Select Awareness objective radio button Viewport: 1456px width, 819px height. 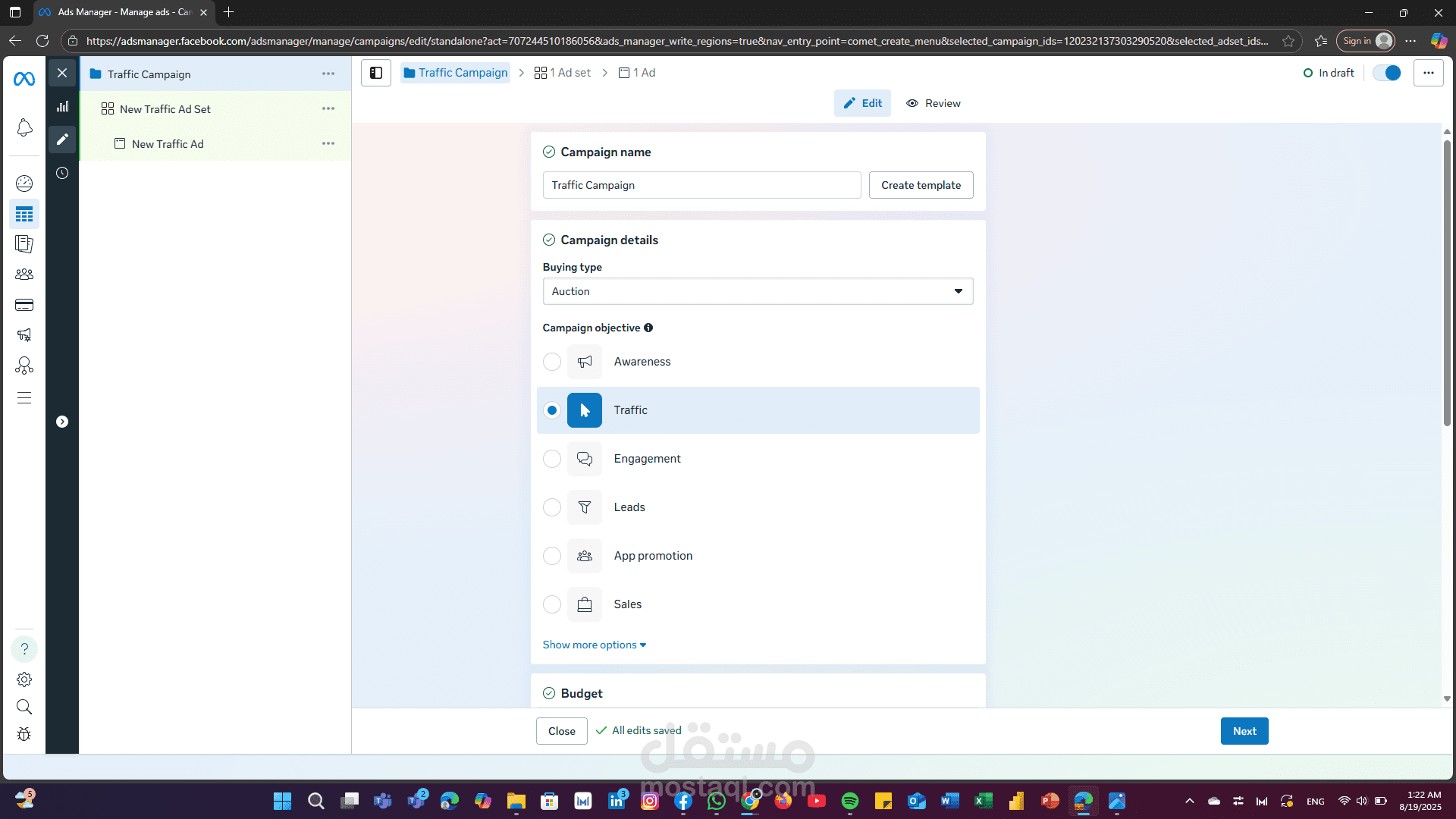pyautogui.click(x=552, y=362)
